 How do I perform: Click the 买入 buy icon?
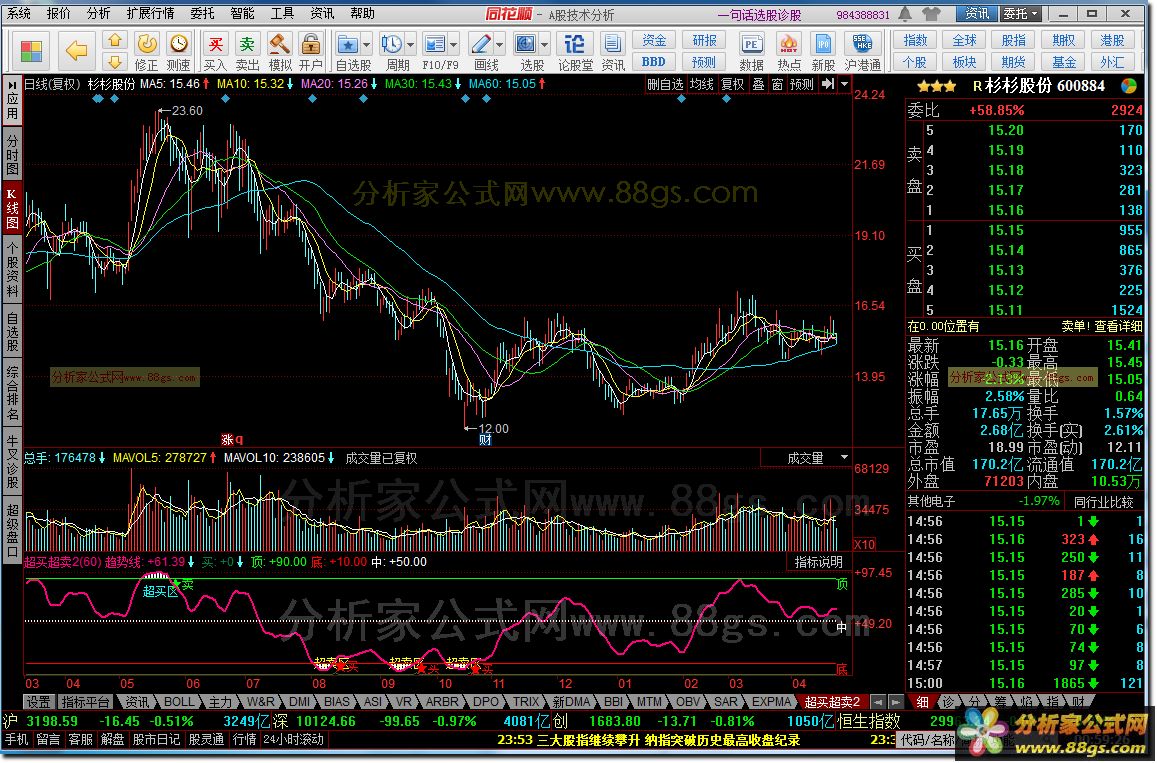tap(215, 52)
